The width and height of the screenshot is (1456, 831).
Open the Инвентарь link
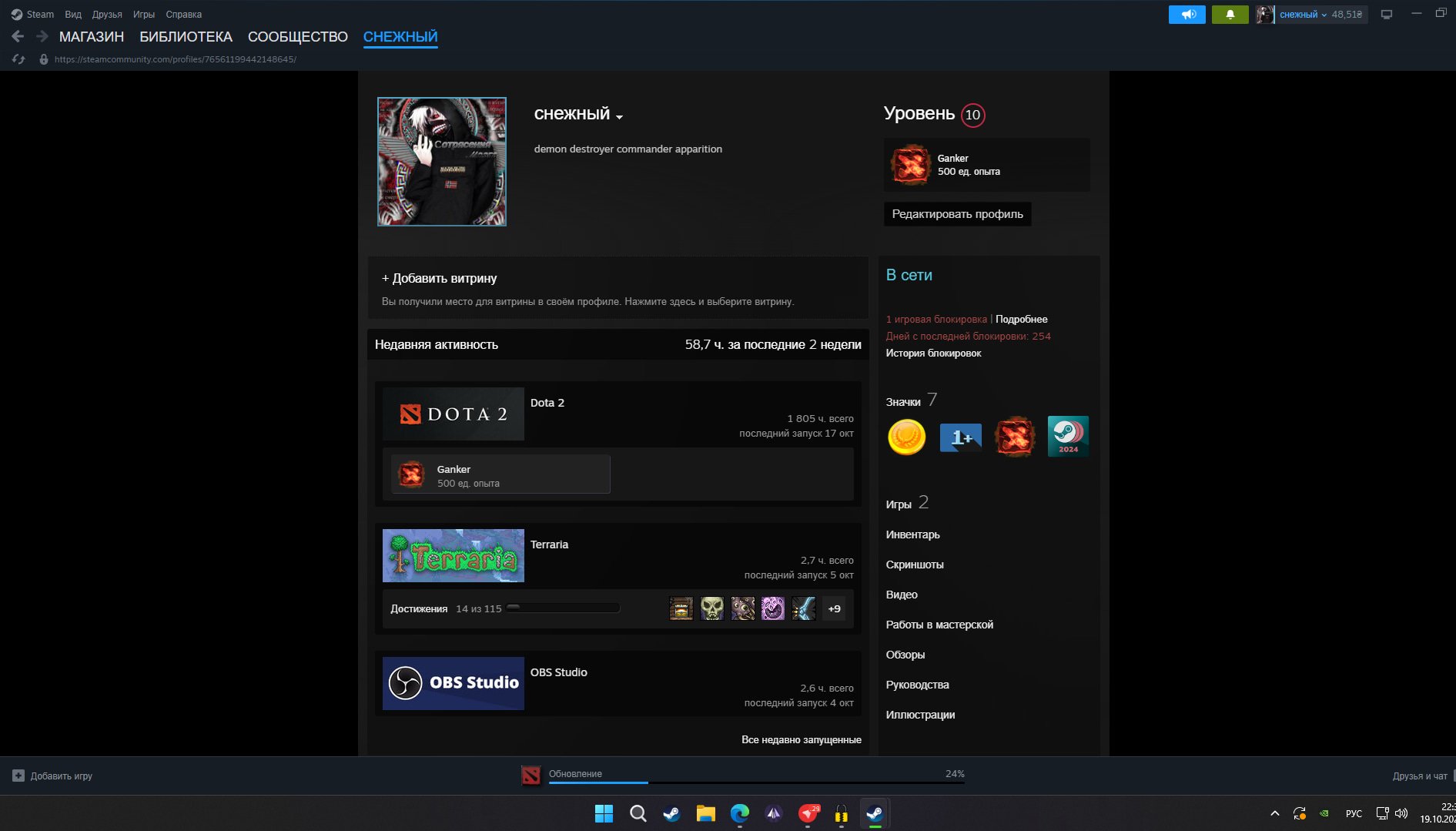[912, 534]
